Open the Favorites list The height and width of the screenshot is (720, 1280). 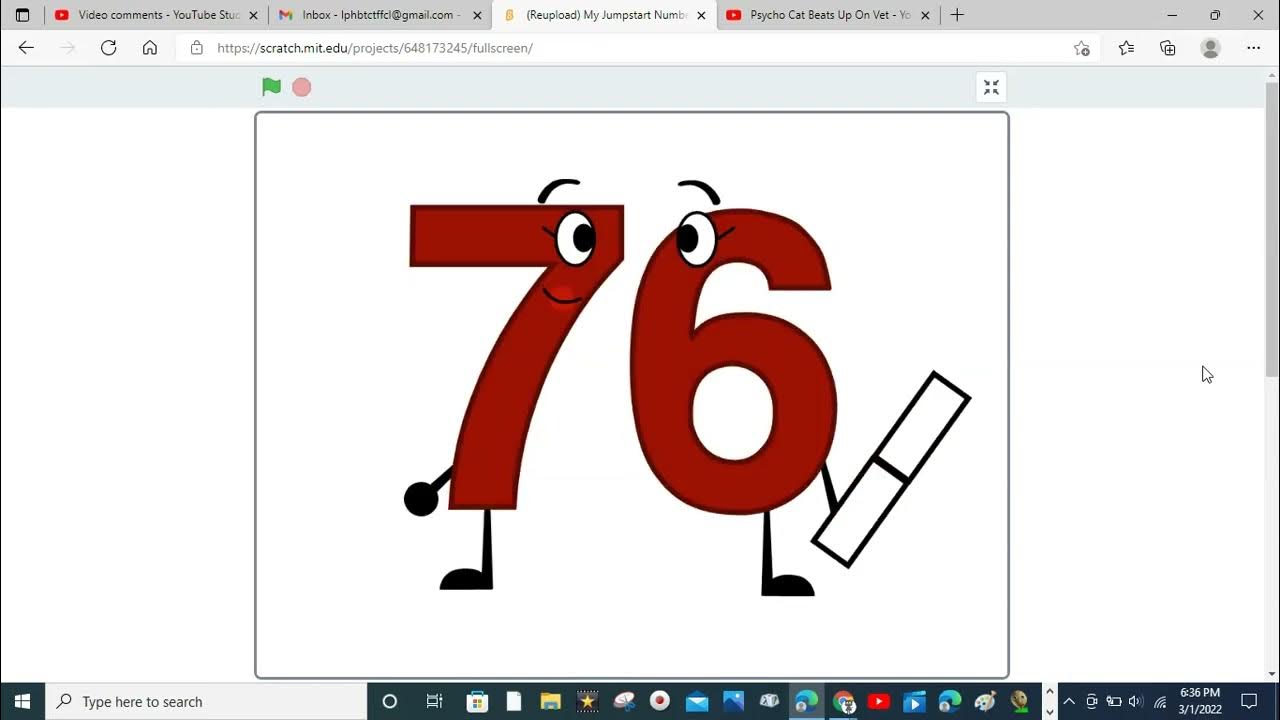point(1126,48)
